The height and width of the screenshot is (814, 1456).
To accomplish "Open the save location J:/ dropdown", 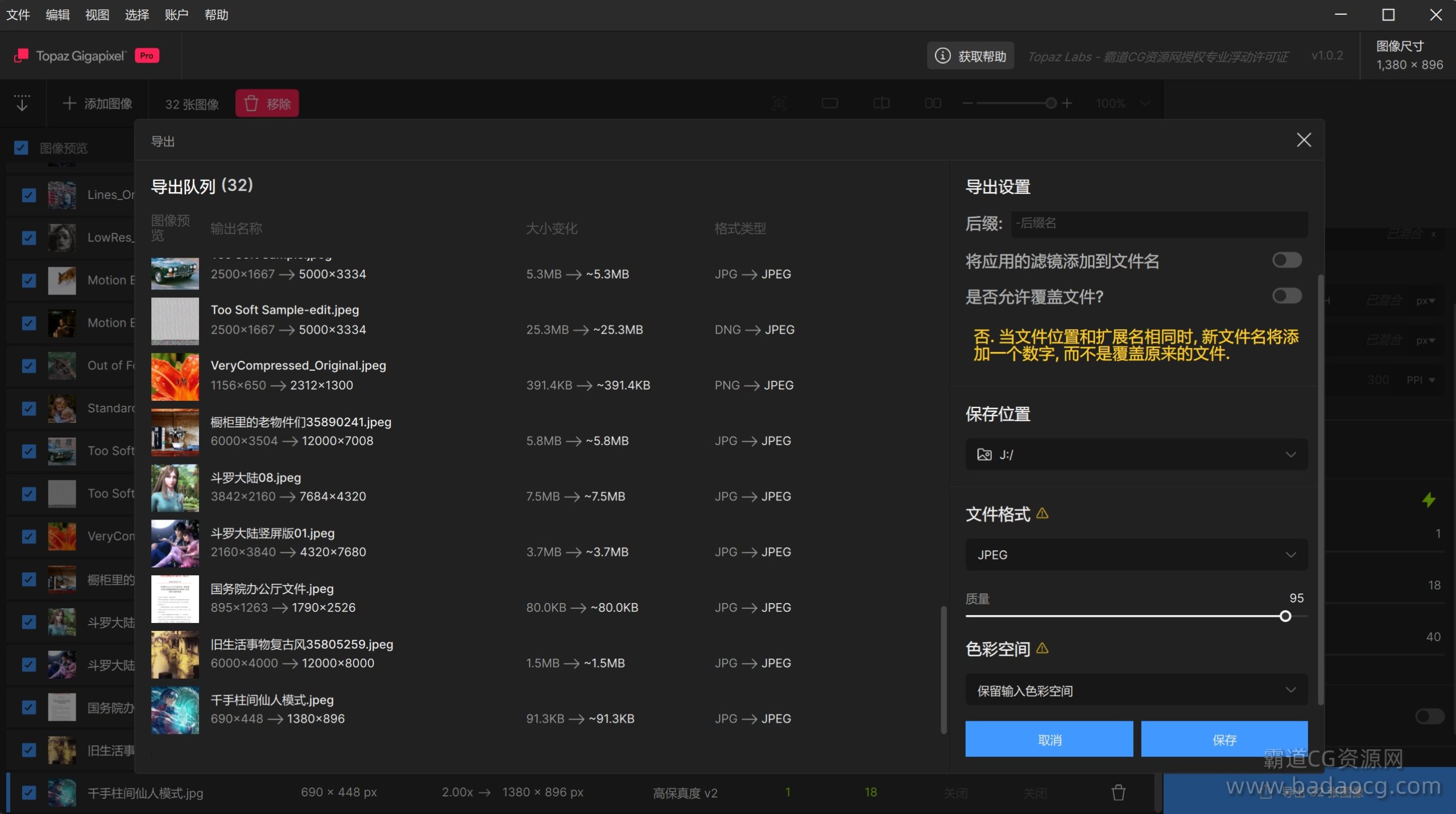I will (x=1136, y=454).
